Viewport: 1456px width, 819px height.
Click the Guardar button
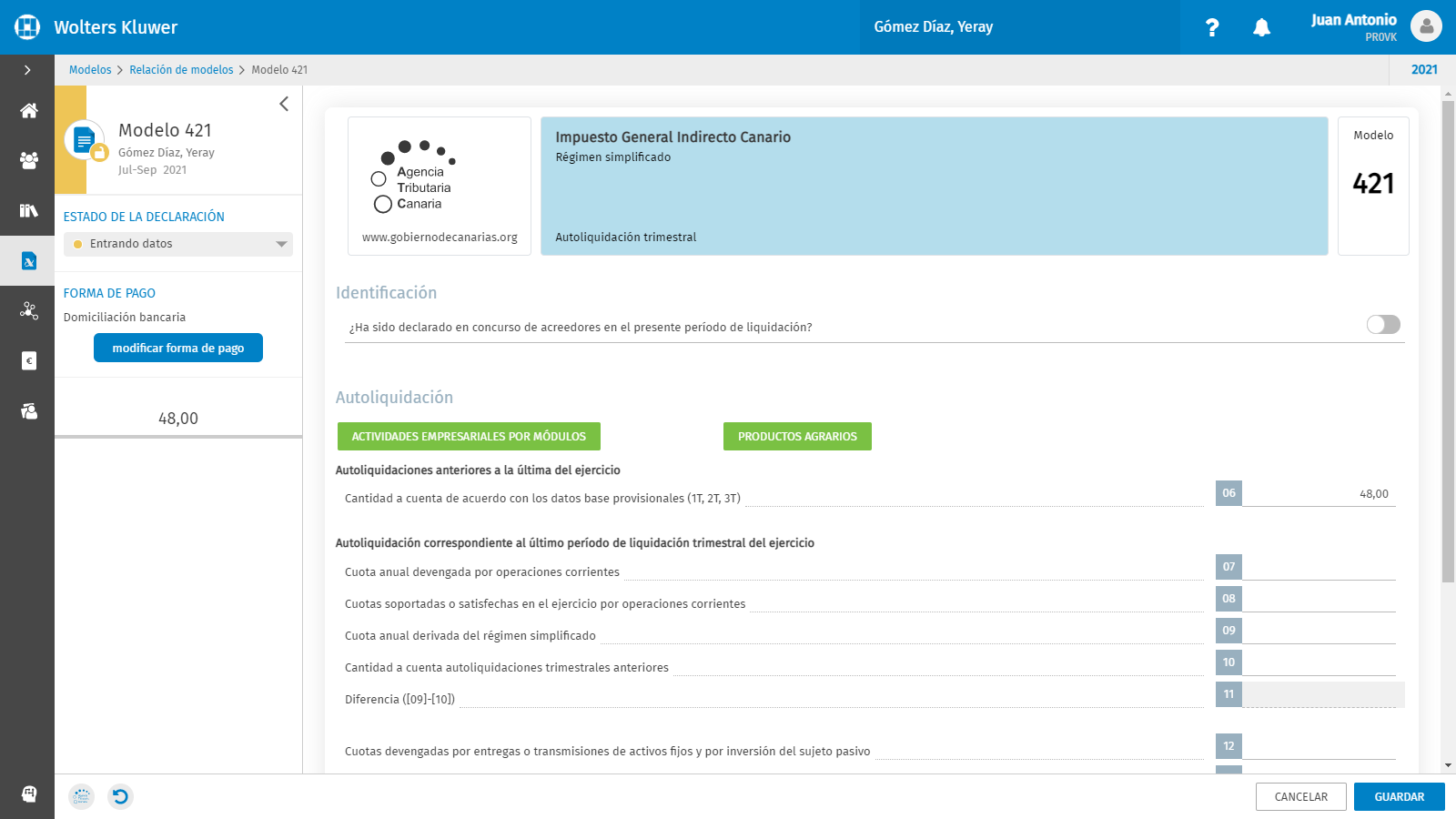(1399, 797)
